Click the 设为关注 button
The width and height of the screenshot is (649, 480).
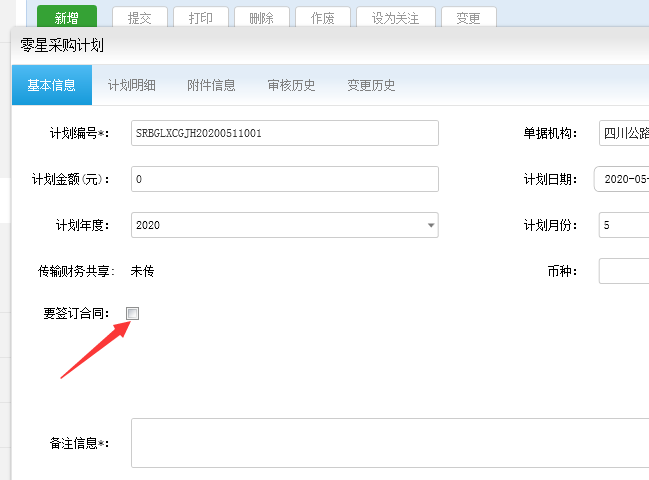396,18
